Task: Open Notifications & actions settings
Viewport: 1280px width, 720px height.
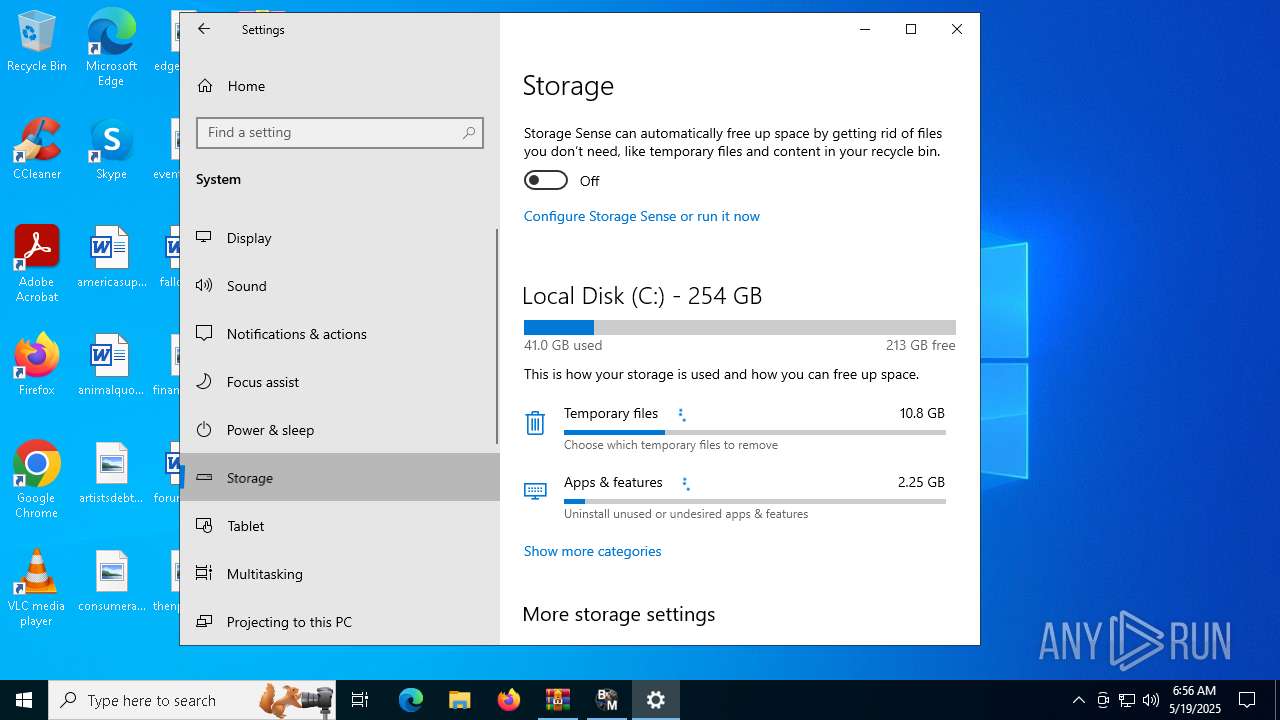Action: 340,334
